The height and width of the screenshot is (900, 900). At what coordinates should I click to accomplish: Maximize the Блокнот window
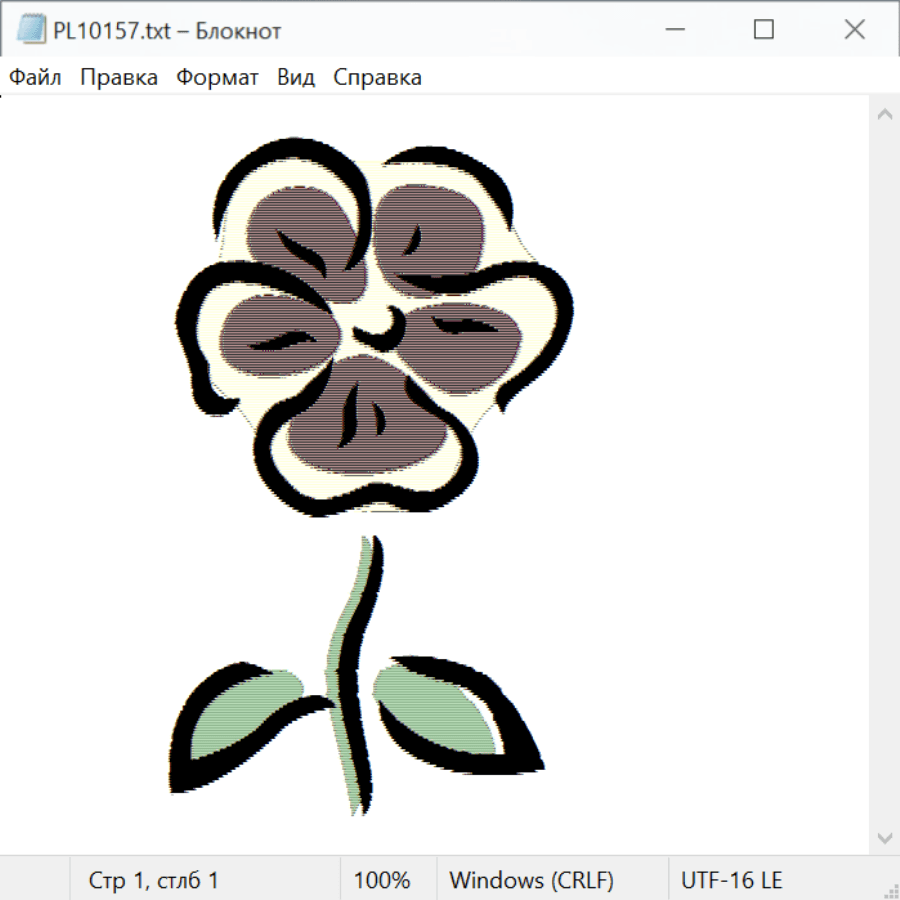tap(763, 30)
